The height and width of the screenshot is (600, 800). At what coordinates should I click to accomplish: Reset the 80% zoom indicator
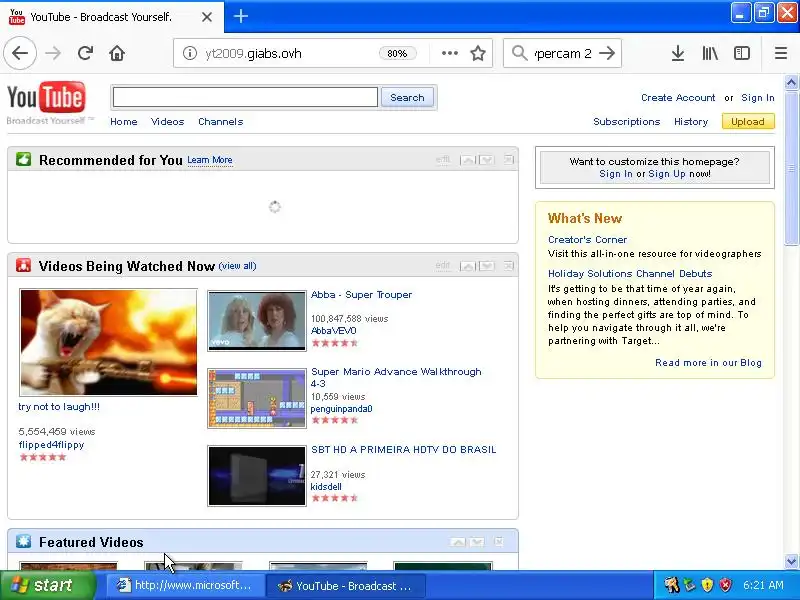point(397,53)
